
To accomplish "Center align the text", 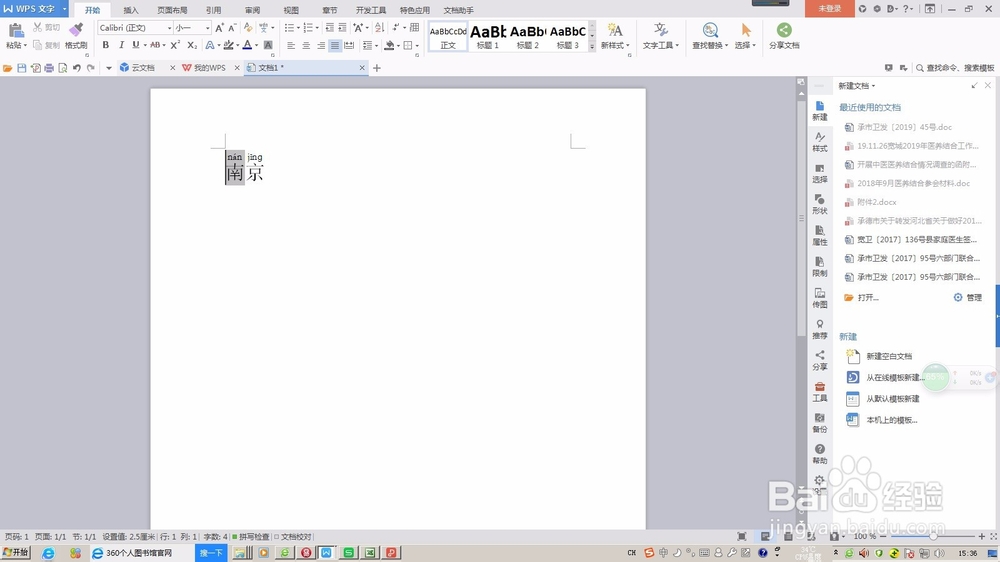I will [x=305, y=45].
